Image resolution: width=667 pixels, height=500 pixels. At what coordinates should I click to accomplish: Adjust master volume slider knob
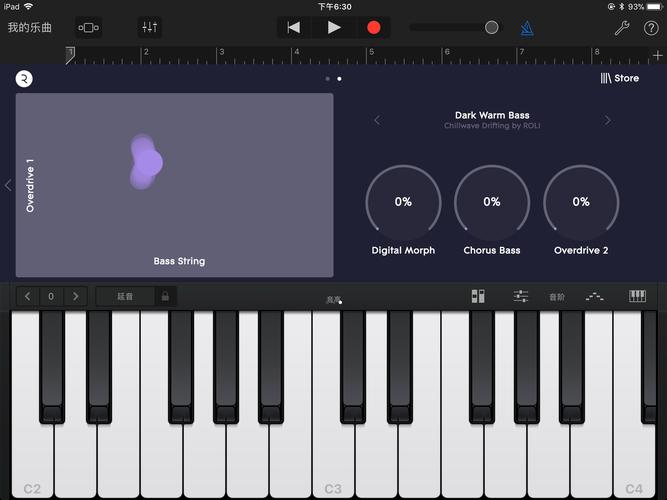(491, 28)
